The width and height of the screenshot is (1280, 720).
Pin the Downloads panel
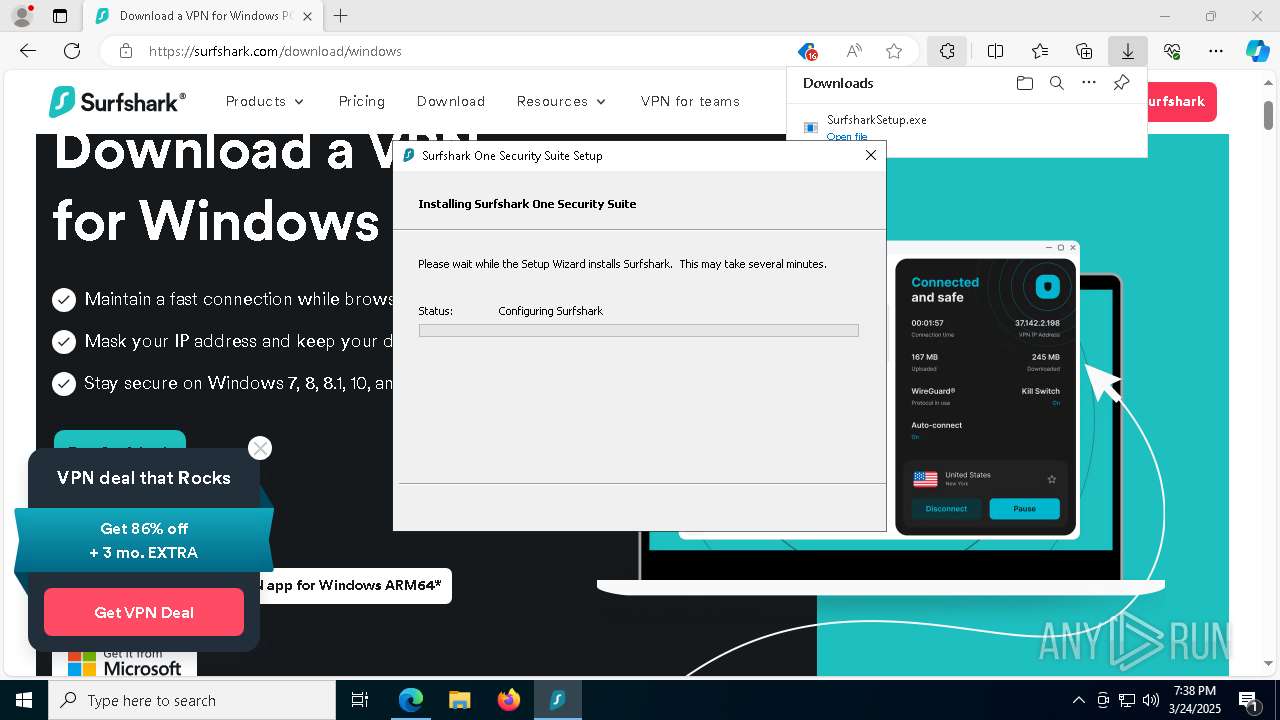coord(1121,83)
